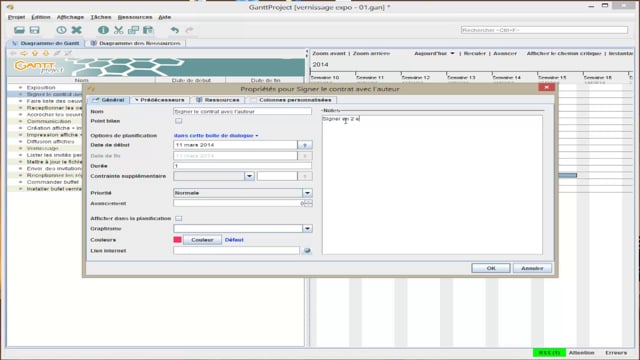
Task: Click Zoom arrière in chart toolbar
Action: pyautogui.click(x=371, y=53)
